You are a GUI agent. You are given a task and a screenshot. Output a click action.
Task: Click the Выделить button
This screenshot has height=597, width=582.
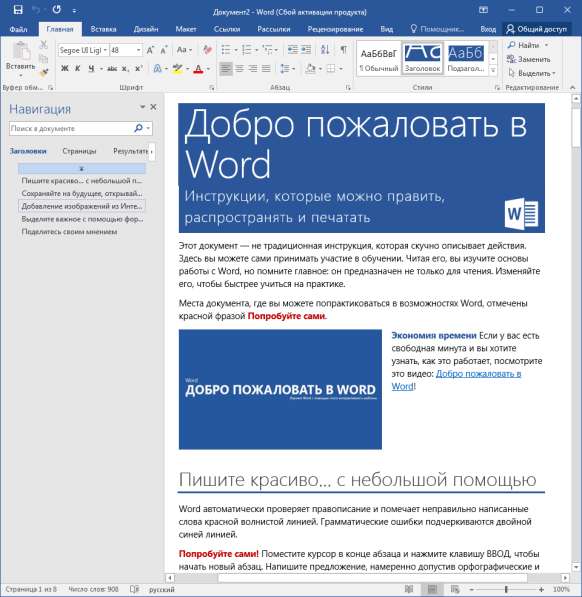point(531,73)
